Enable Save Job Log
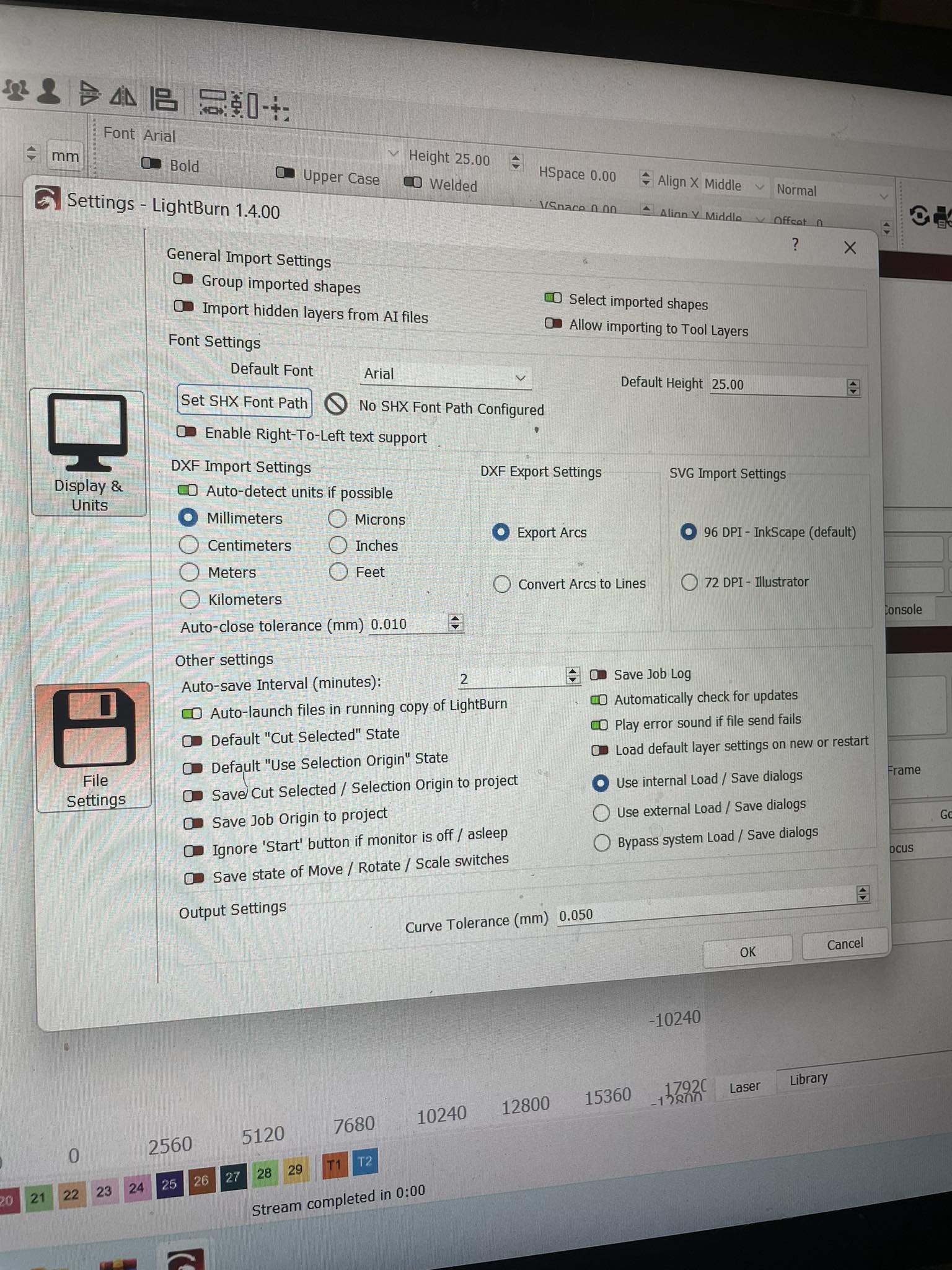 (x=598, y=674)
